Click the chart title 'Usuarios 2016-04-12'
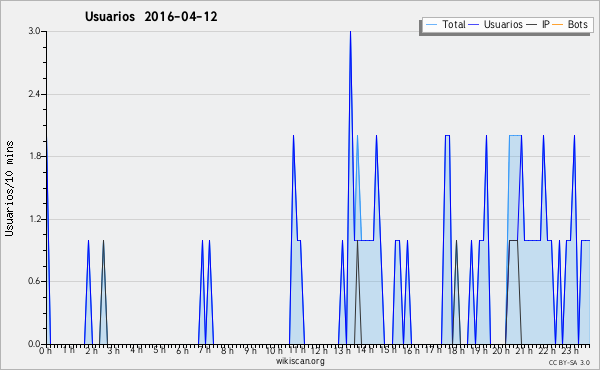 click(151, 17)
